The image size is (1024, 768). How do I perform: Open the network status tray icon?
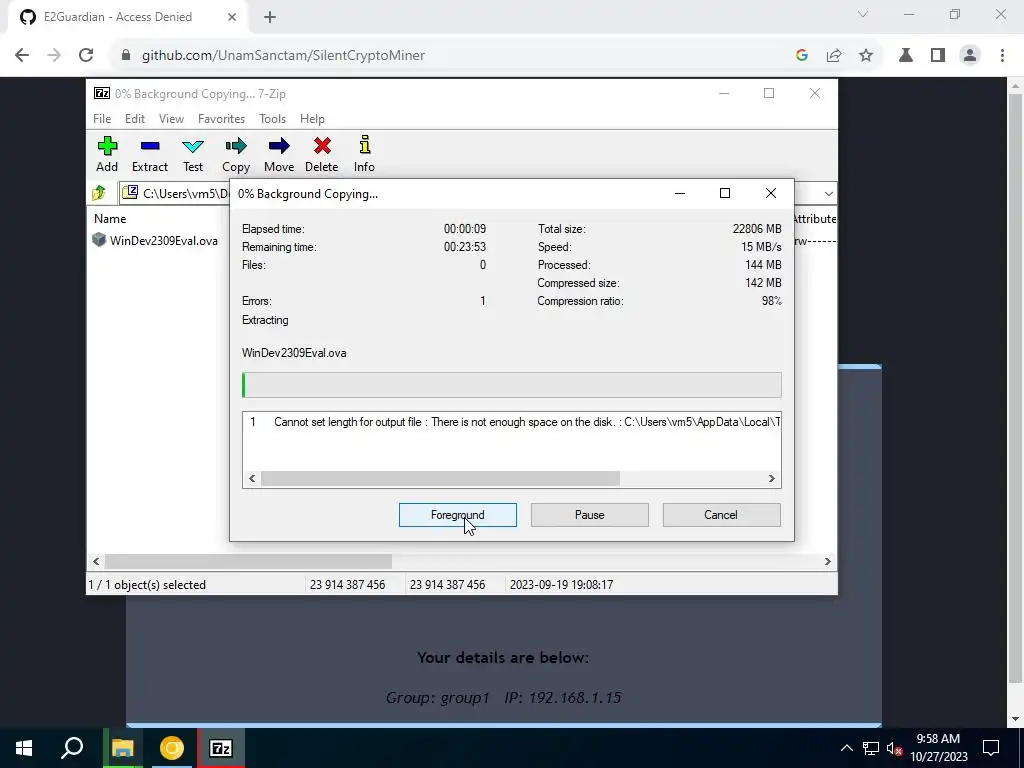871,748
